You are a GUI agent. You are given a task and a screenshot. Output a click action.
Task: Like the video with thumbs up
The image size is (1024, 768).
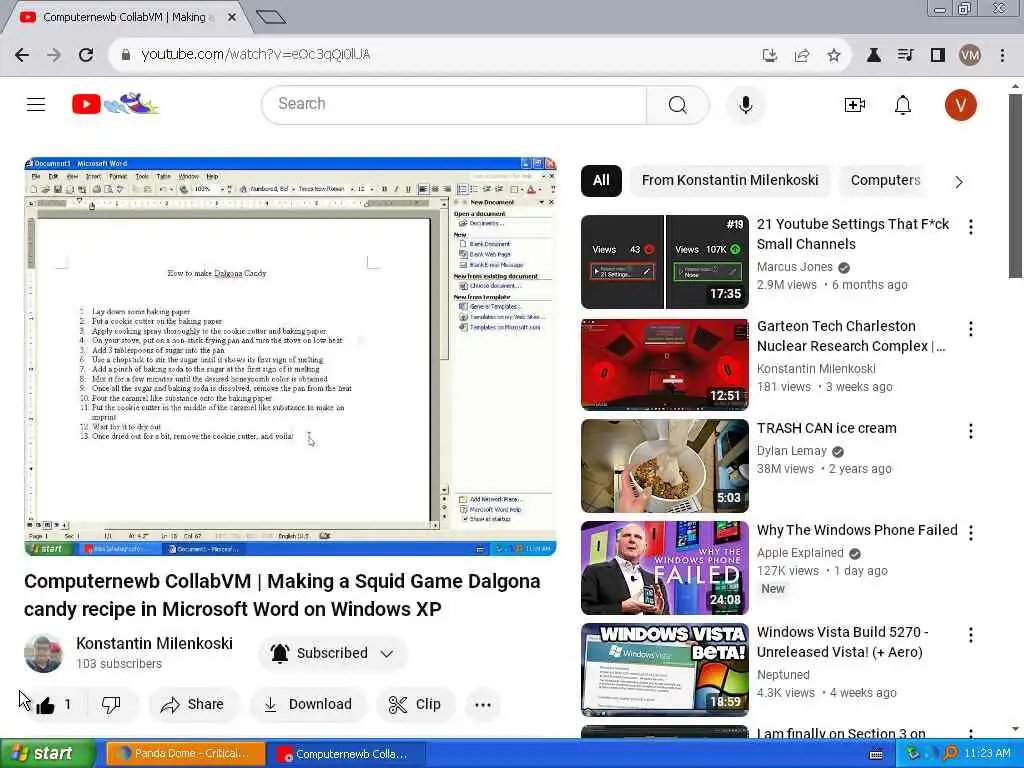click(x=54, y=705)
